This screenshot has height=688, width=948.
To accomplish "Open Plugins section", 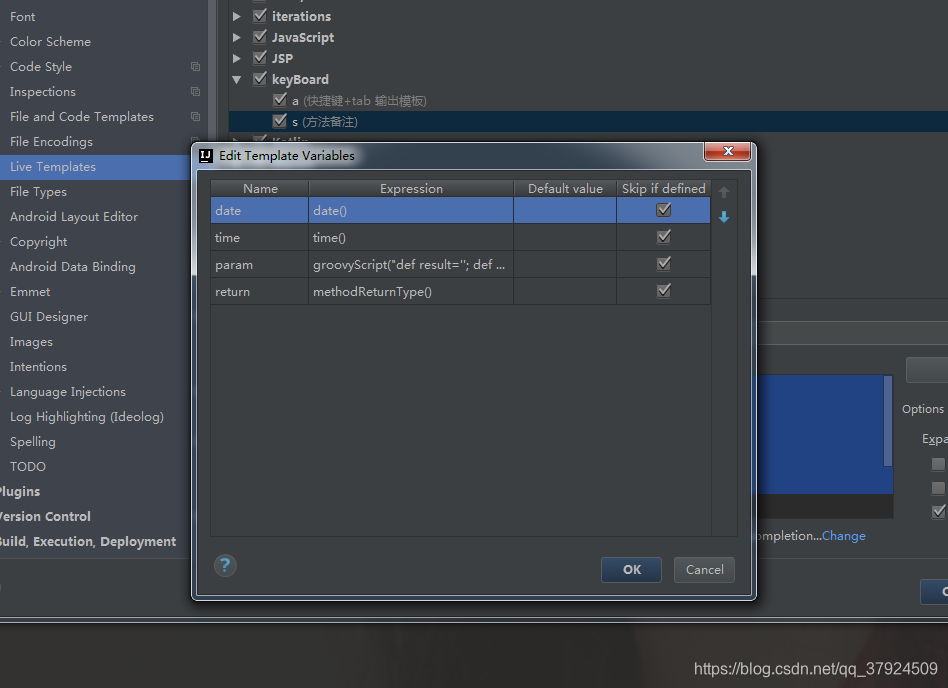I will [x=19, y=492].
